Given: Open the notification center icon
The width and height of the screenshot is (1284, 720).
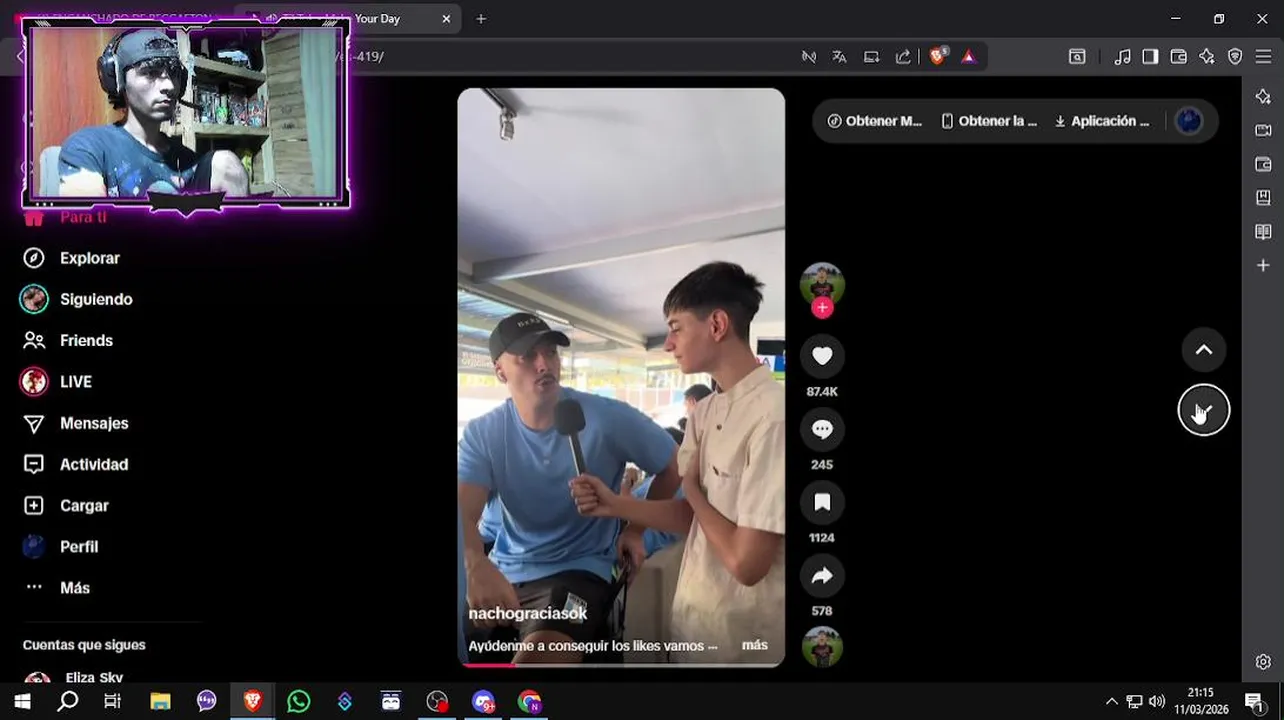Looking at the screenshot, I should pyautogui.click(x=1254, y=702).
